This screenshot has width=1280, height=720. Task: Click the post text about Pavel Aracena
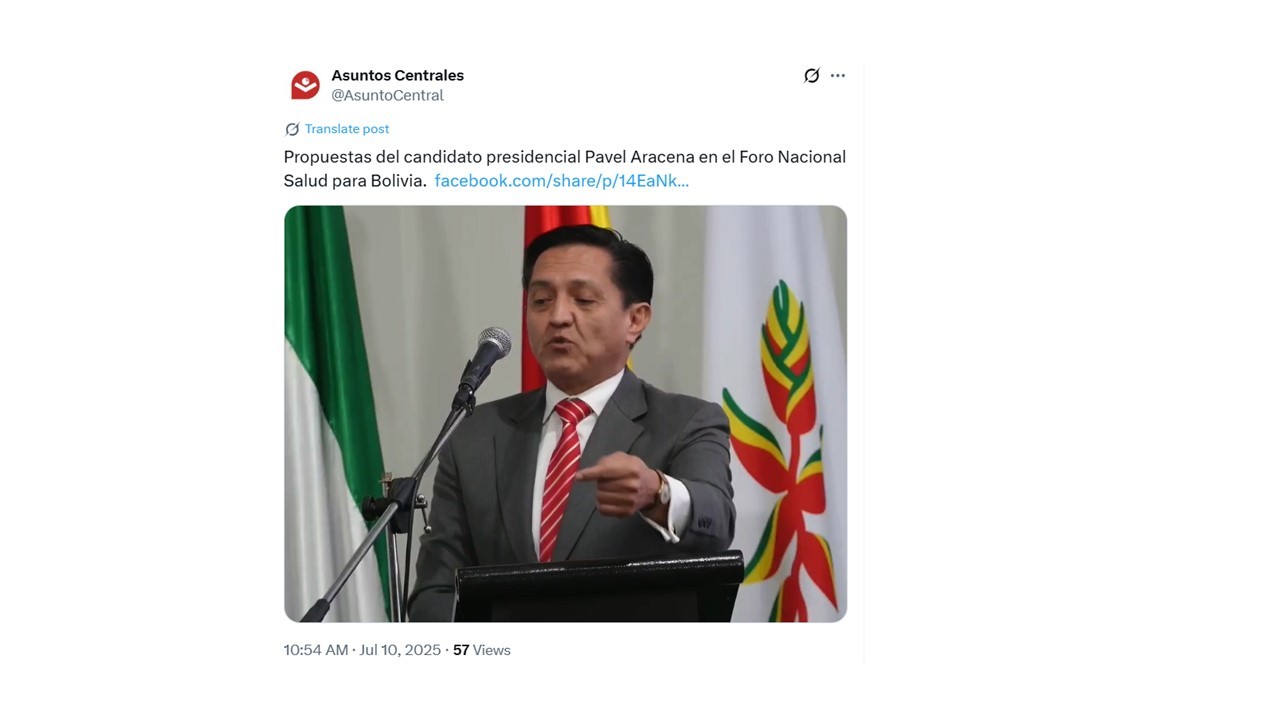(x=565, y=169)
